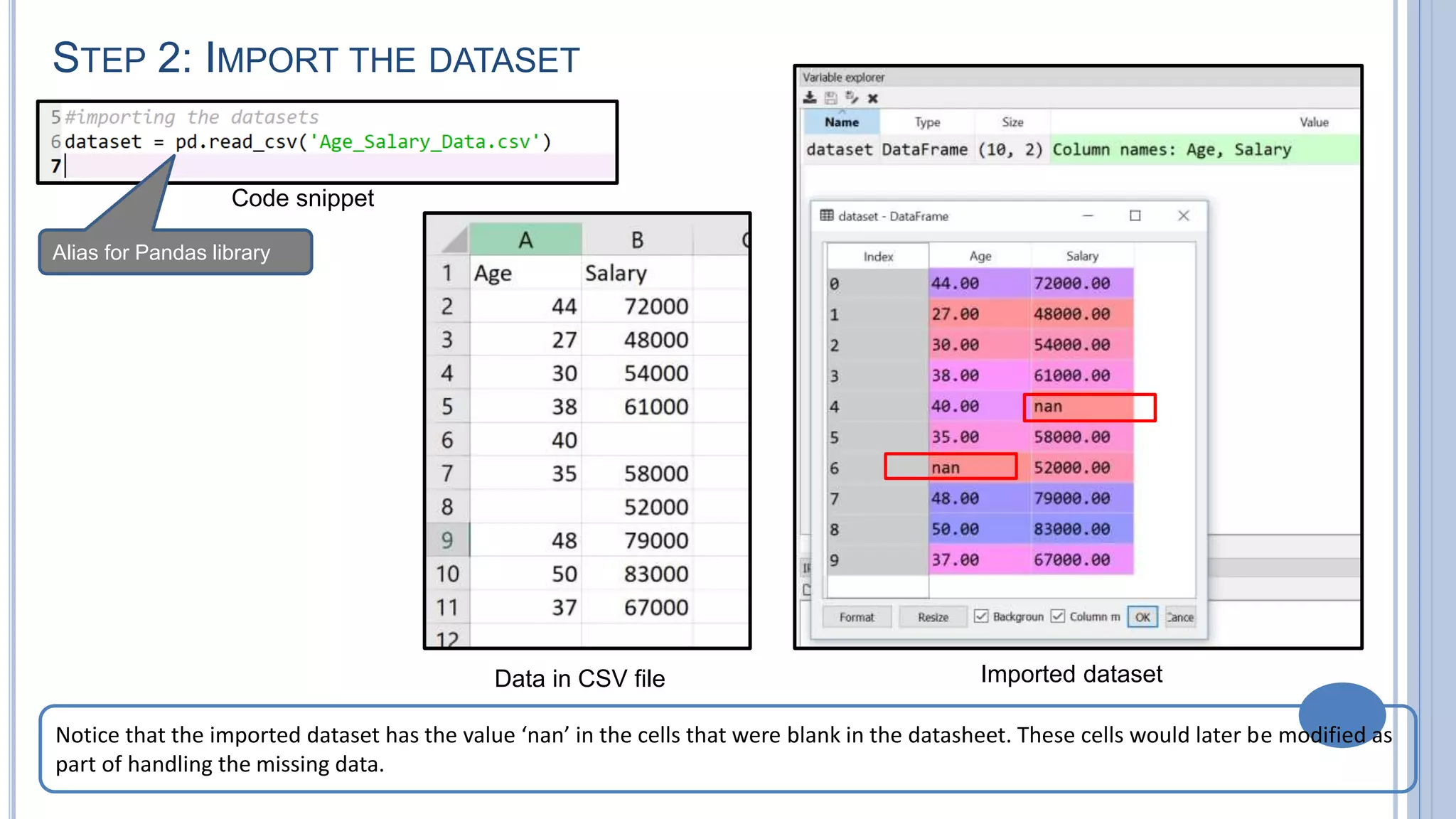Click the OK button
Screen dimensions: 1456x819
(x=1142, y=617)
